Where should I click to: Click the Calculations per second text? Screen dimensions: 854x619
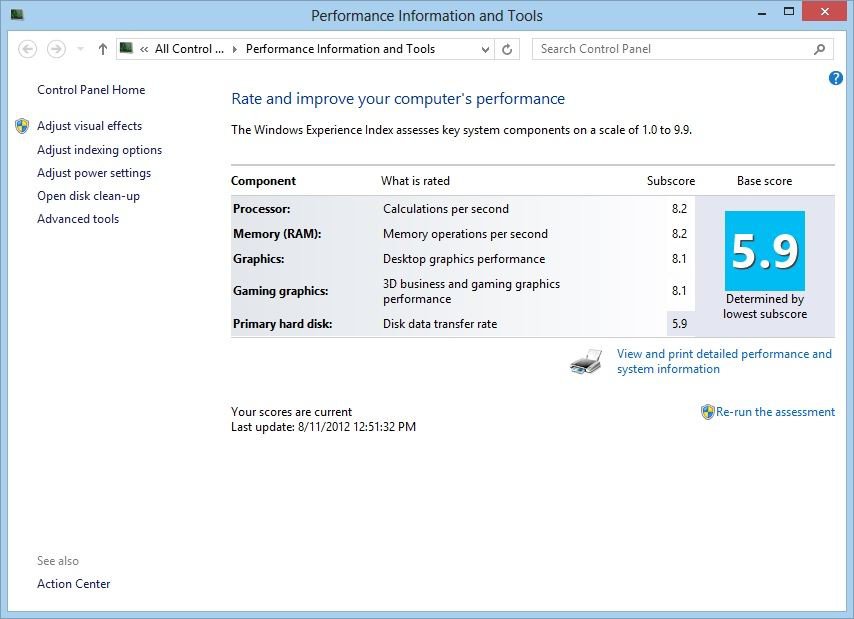pyautogui.click(x=446, y=209)
